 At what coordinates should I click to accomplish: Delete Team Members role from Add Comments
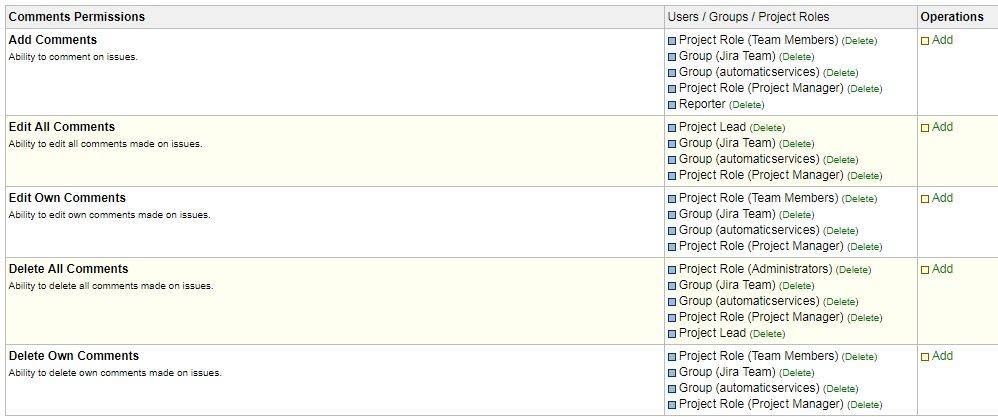pos(859,41)
